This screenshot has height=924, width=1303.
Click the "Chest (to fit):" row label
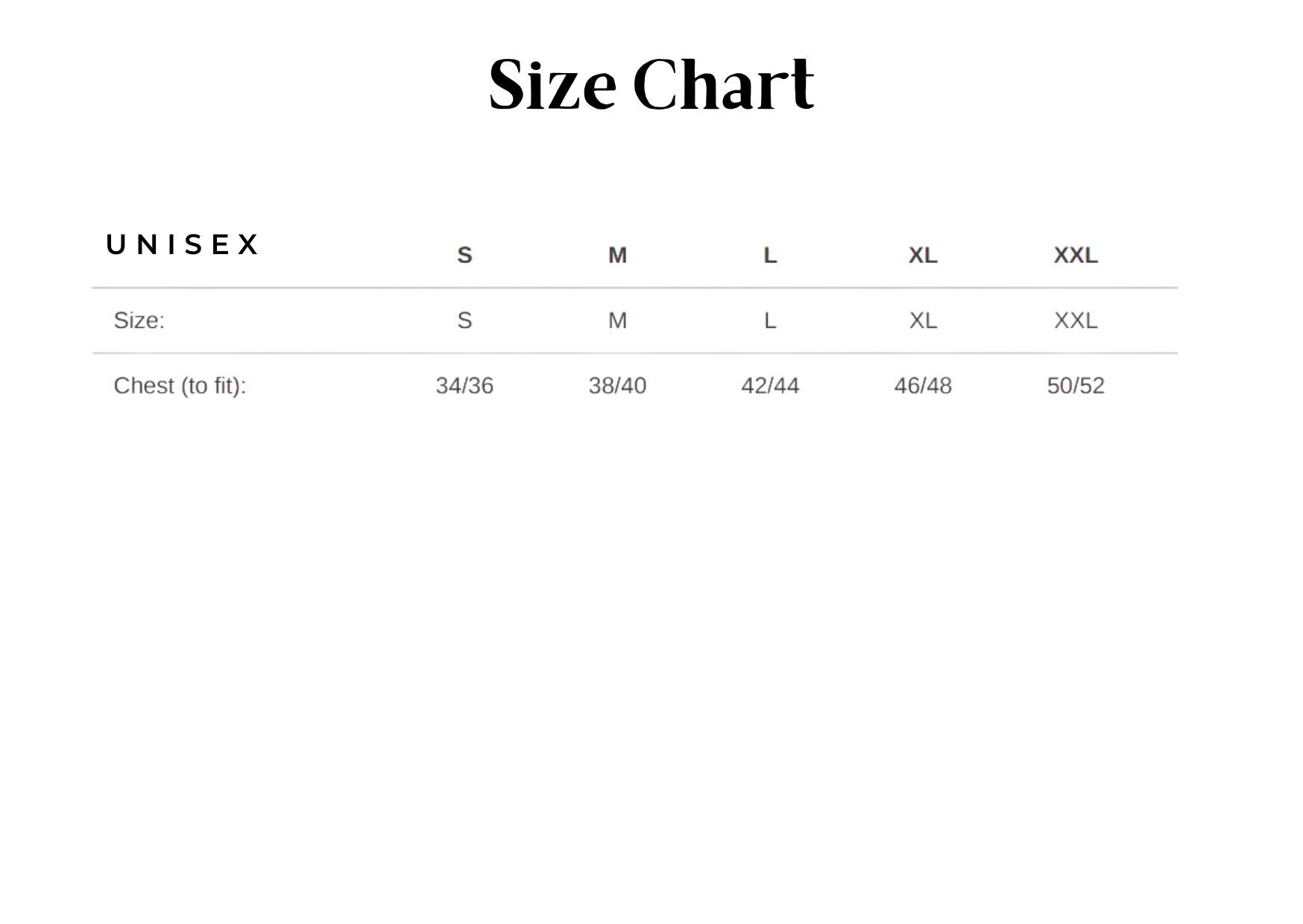click(180, 386)
